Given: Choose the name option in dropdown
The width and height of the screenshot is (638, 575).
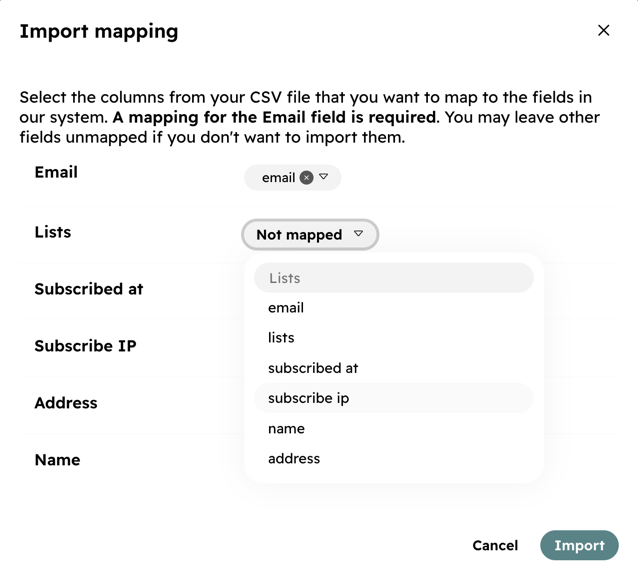Looking at the screenshot, I should (286, 428).
